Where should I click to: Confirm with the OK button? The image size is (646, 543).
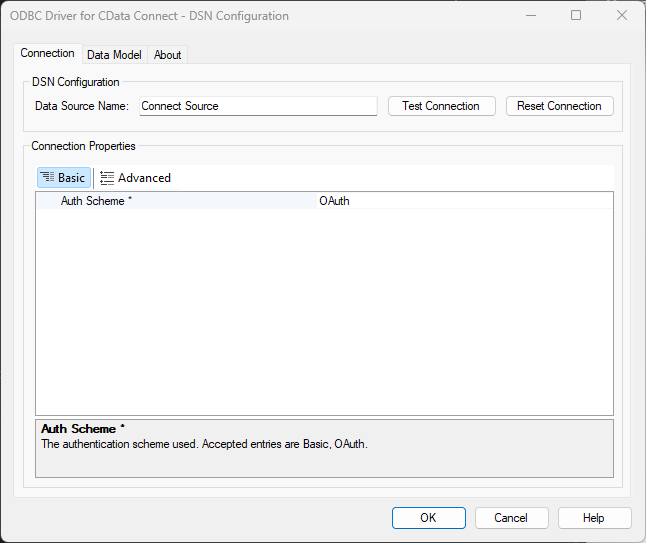tap(428, 518)
